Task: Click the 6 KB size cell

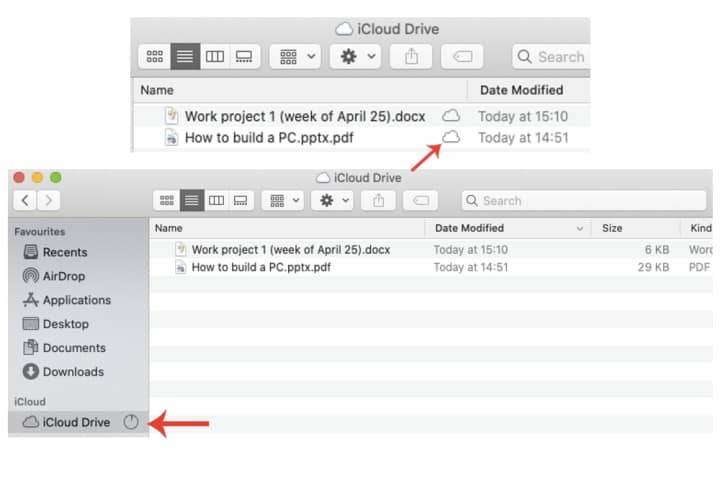Action: (657, 249)
